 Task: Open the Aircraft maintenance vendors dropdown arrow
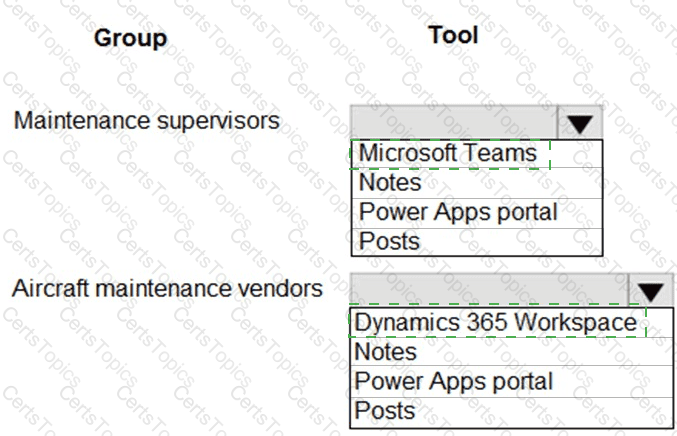click(x=651, y=291)
